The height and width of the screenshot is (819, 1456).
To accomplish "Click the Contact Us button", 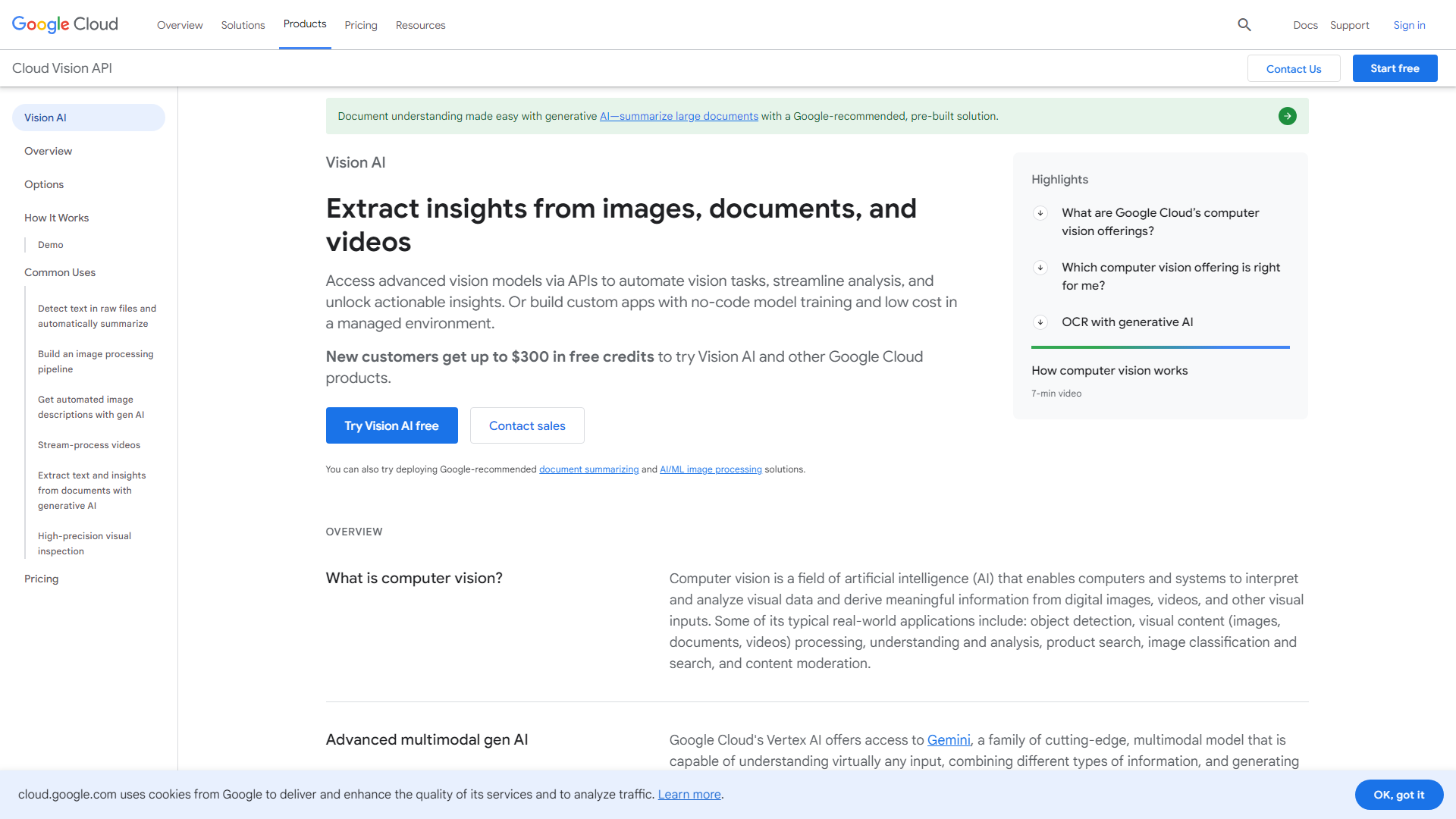I will (x=1294, y=68).
